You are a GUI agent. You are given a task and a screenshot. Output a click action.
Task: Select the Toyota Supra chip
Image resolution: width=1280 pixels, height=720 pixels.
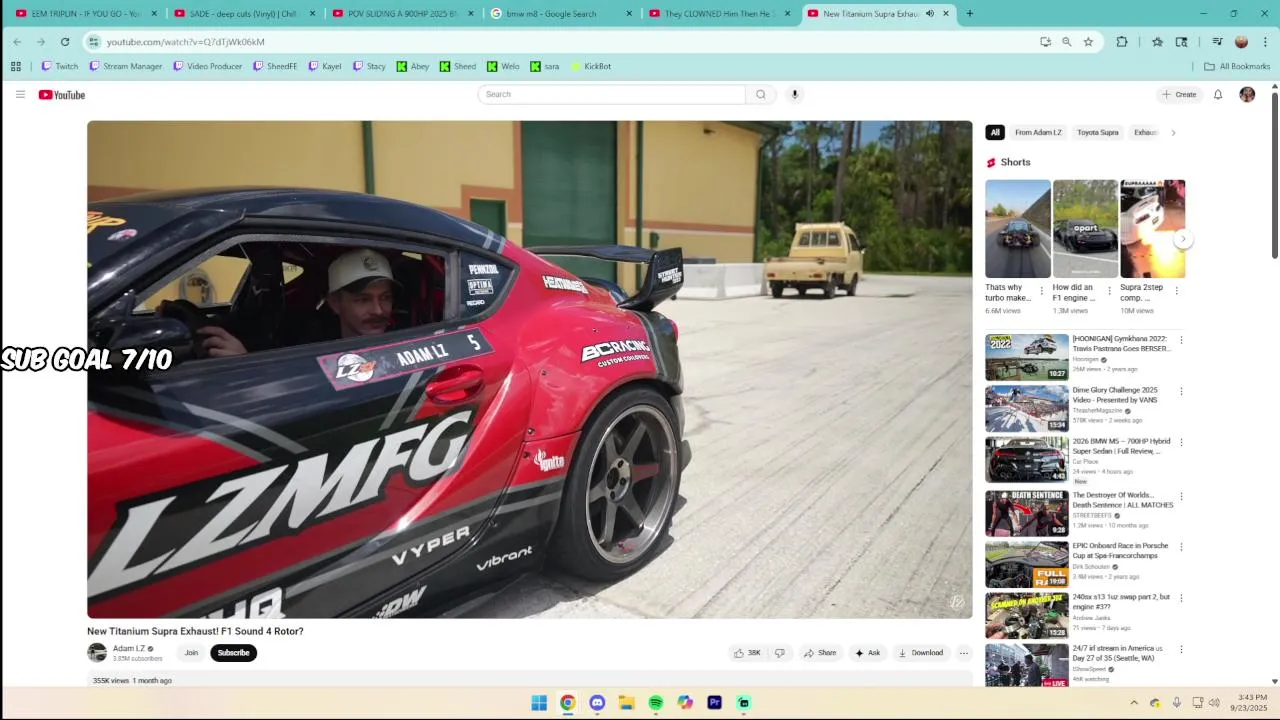click(x=1097, y=132)
